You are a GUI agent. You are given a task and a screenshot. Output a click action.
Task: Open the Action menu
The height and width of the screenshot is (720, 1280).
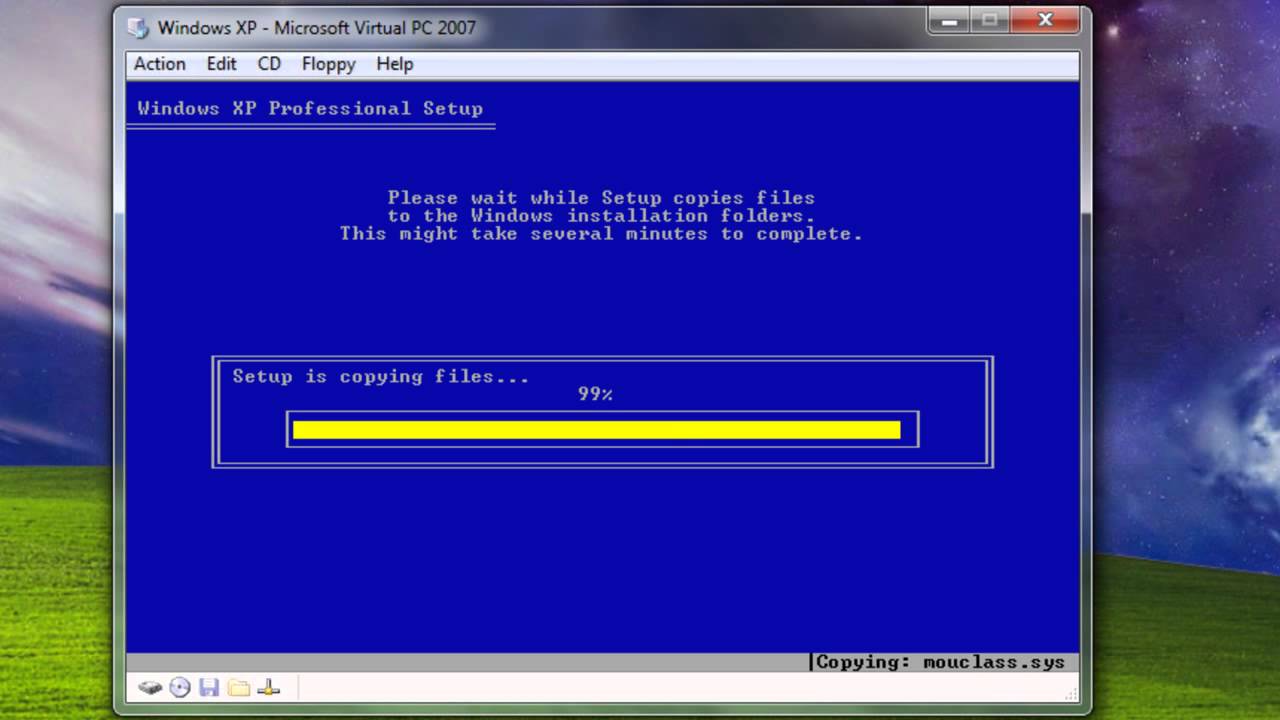pos(160,64)
